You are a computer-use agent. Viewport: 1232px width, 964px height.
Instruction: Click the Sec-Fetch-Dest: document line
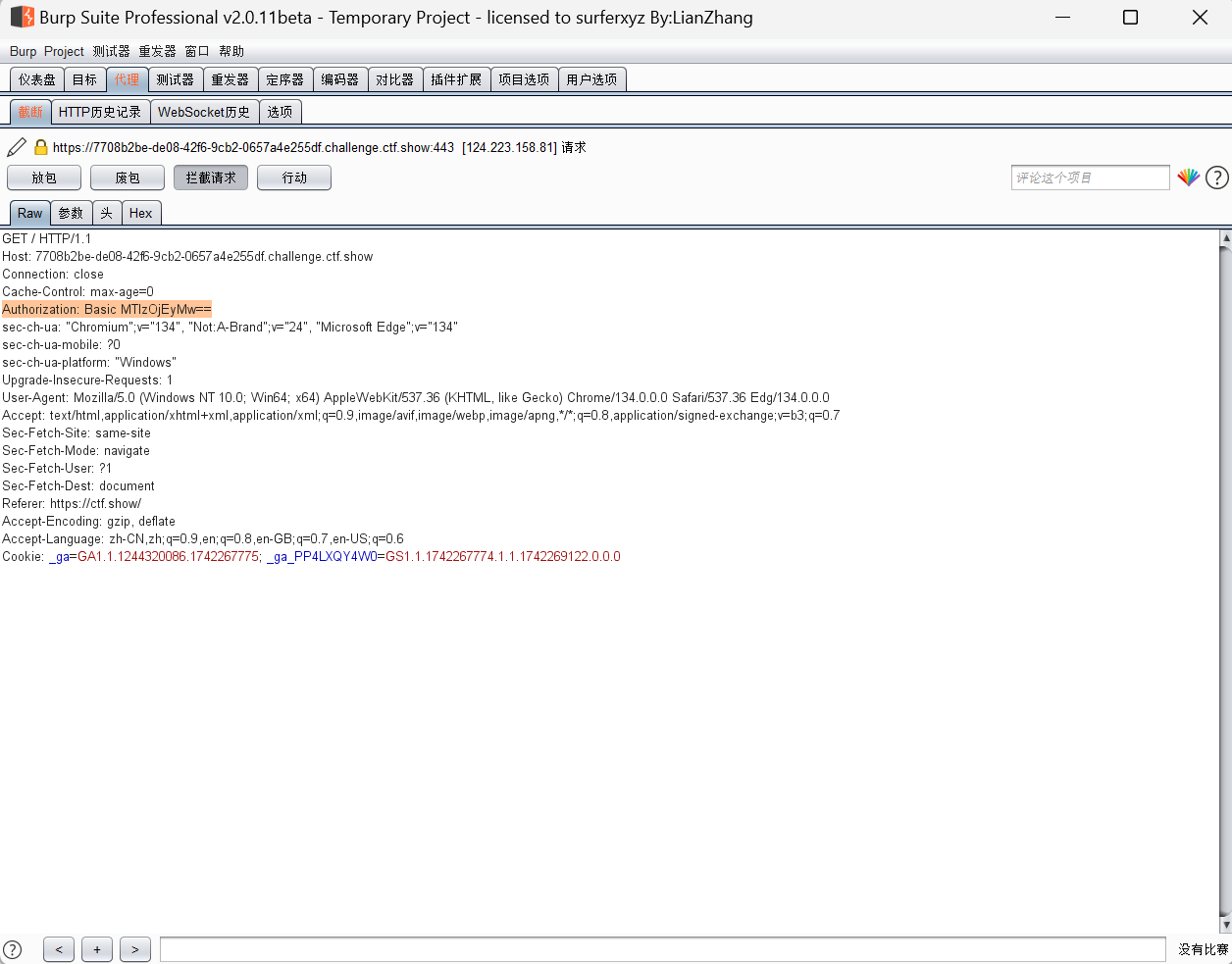pyautogui.click(x=78, y=485)
